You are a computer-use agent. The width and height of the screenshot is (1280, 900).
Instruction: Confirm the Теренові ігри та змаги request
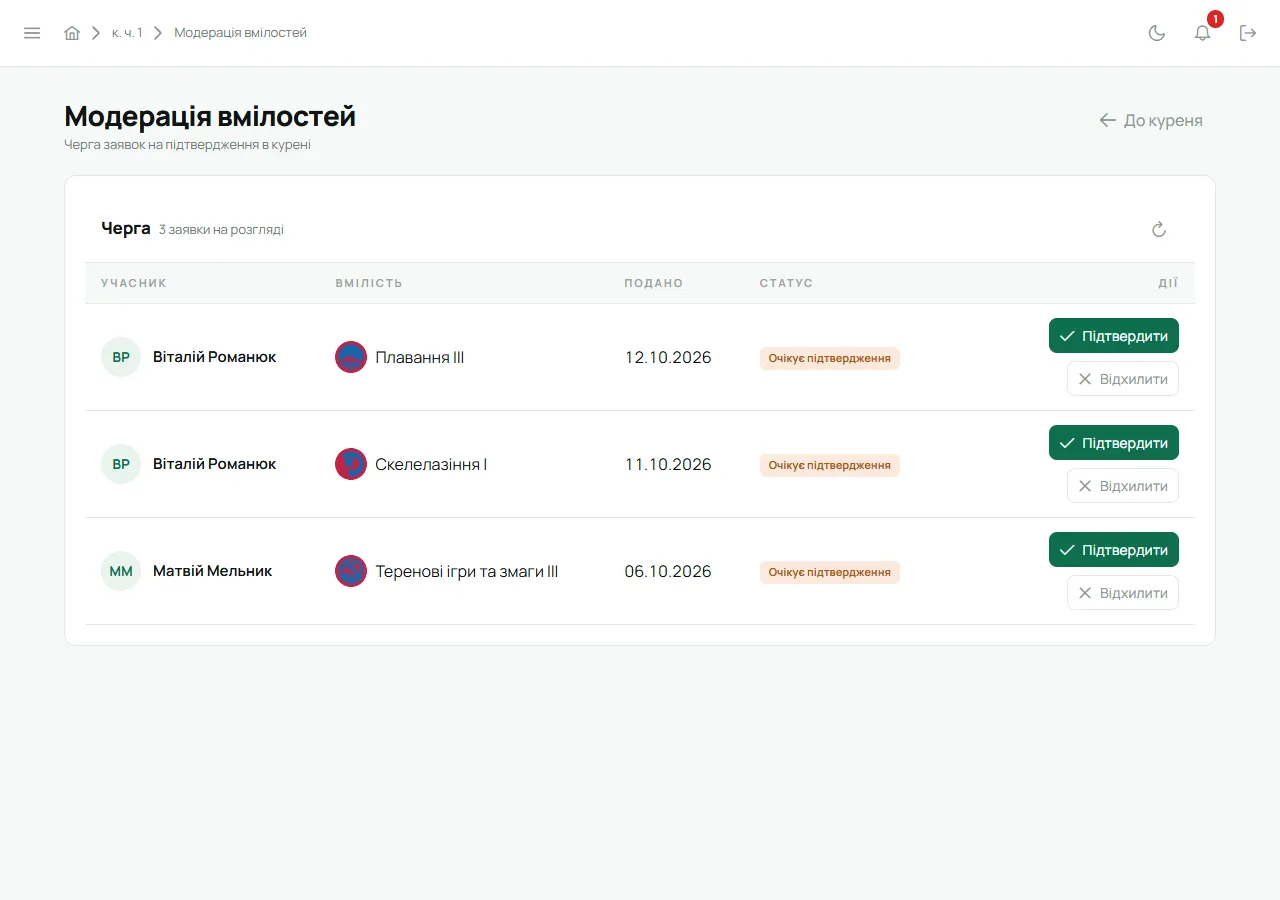(x=1114, y=550)
